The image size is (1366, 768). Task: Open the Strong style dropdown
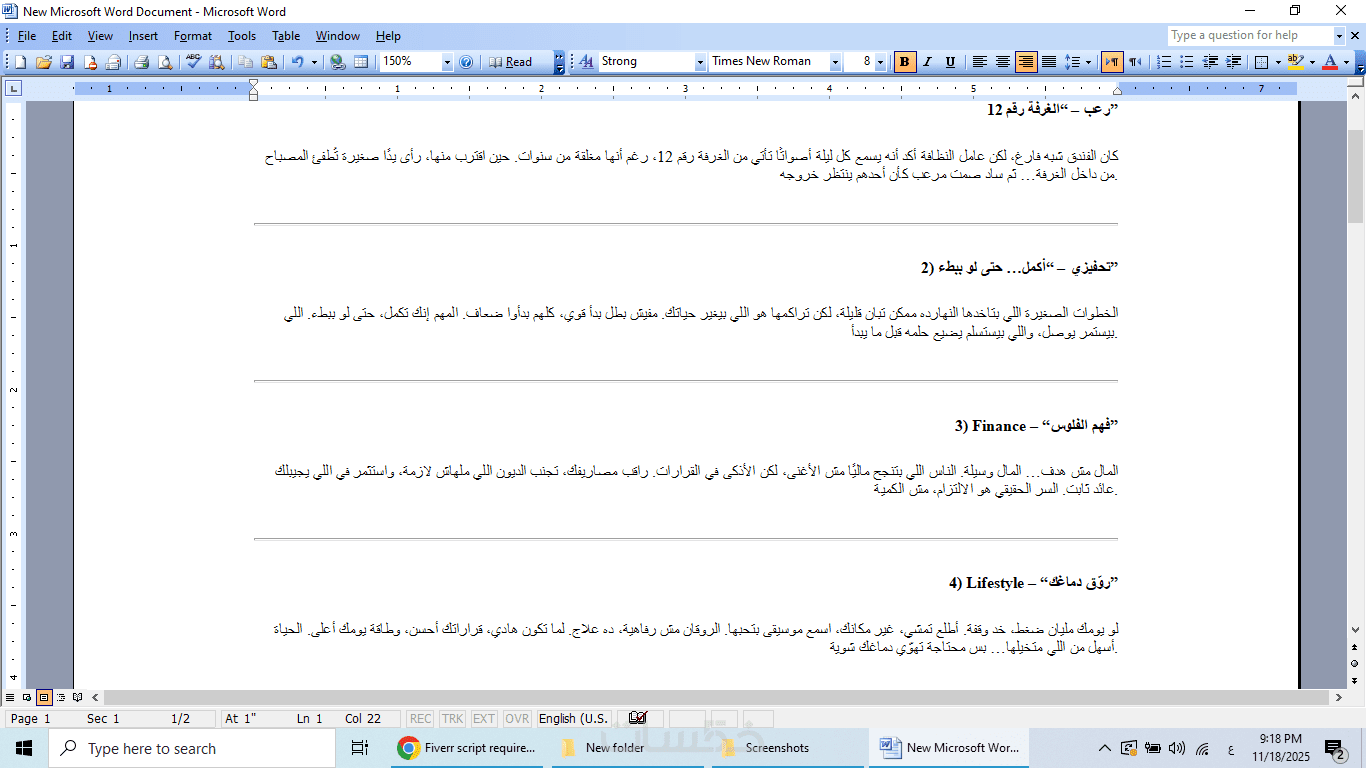[700, 62]
